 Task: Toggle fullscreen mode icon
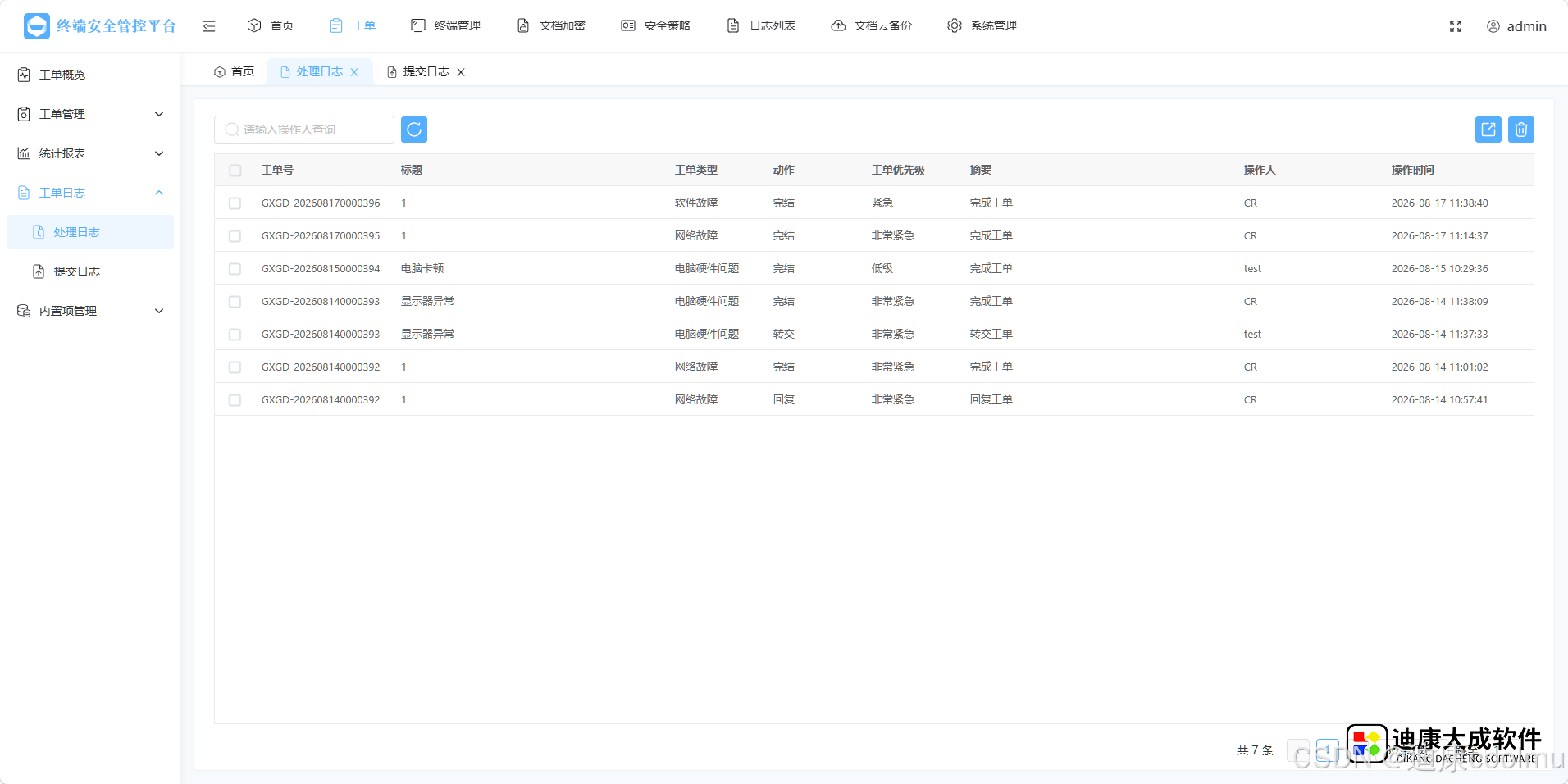1456,26
